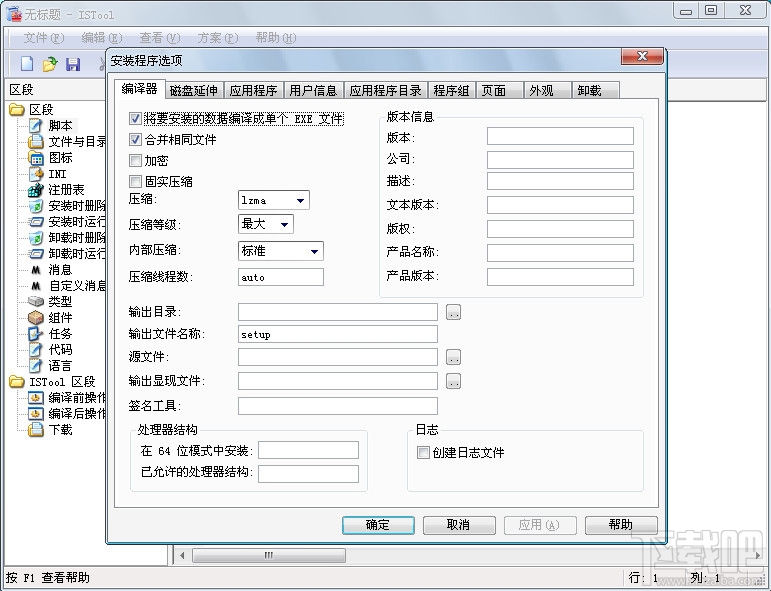Select the 代码 tree icon
Screen dimensions: 771x591
point(36,350)
